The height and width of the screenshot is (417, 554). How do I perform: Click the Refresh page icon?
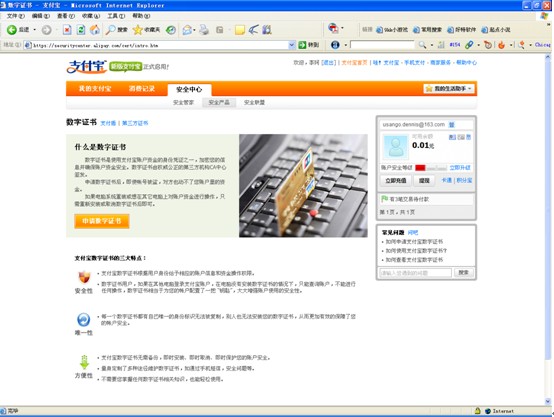coord(81,30)
